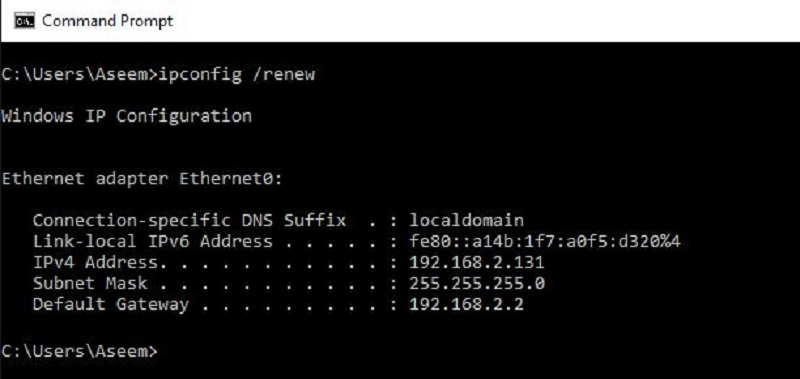Click the IPv4 Address label
This screenshot has width=800, height=379.
point(95,263)
